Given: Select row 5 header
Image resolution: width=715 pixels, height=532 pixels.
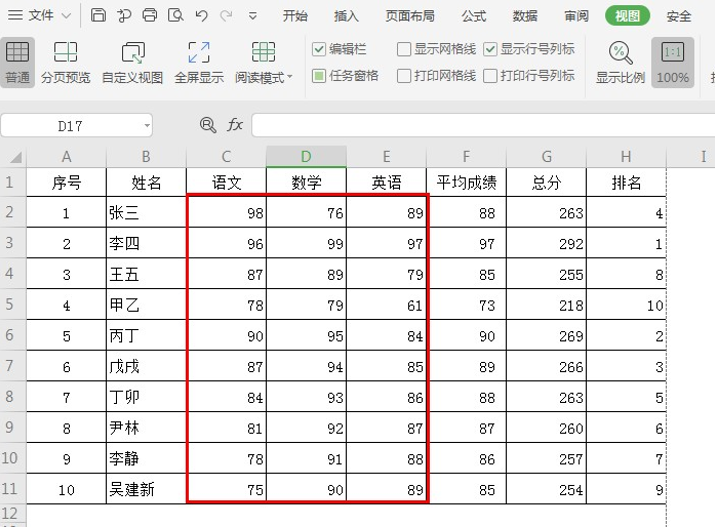Looking at the screenshot, I should pyautogui.click(x=13, y=304).
